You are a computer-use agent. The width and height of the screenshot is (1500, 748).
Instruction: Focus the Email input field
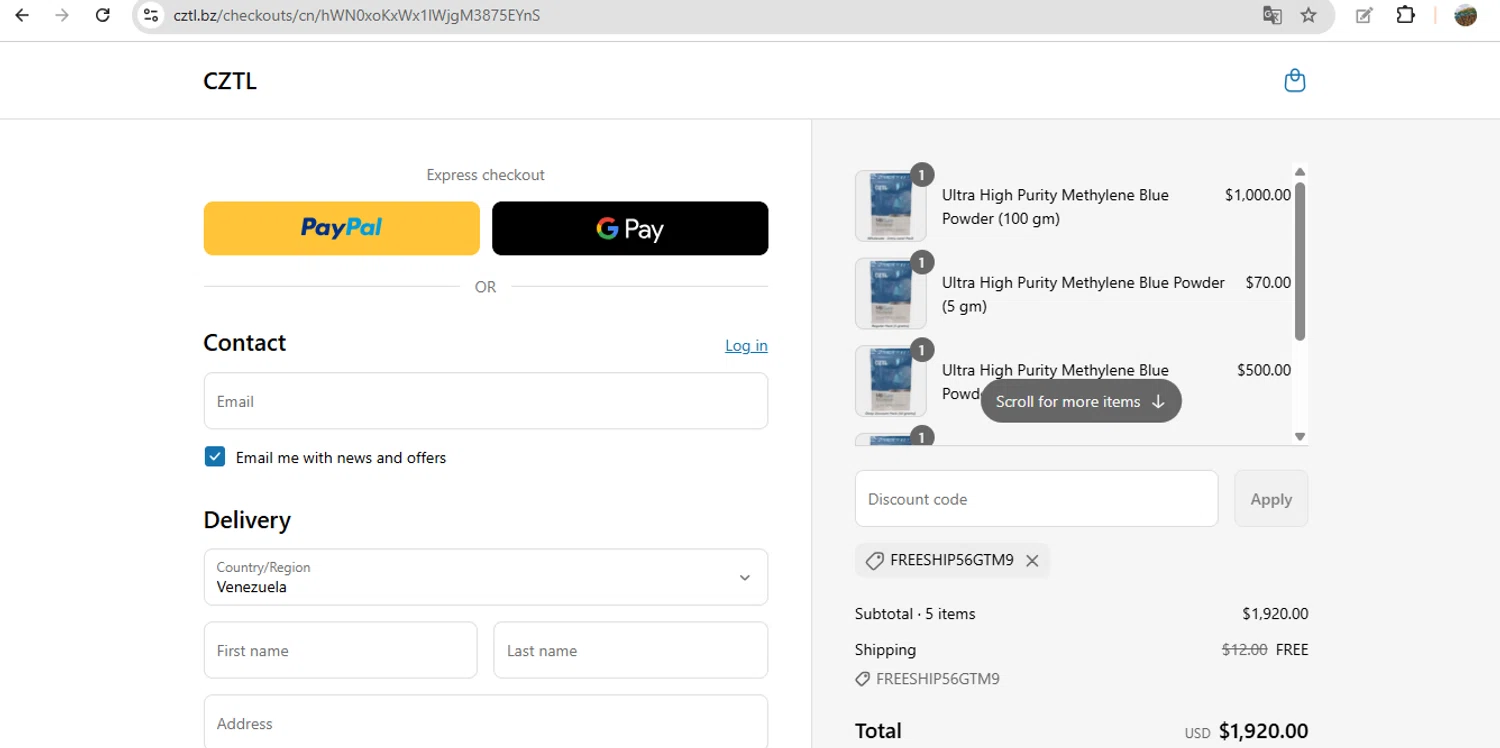tap(486, 401)
